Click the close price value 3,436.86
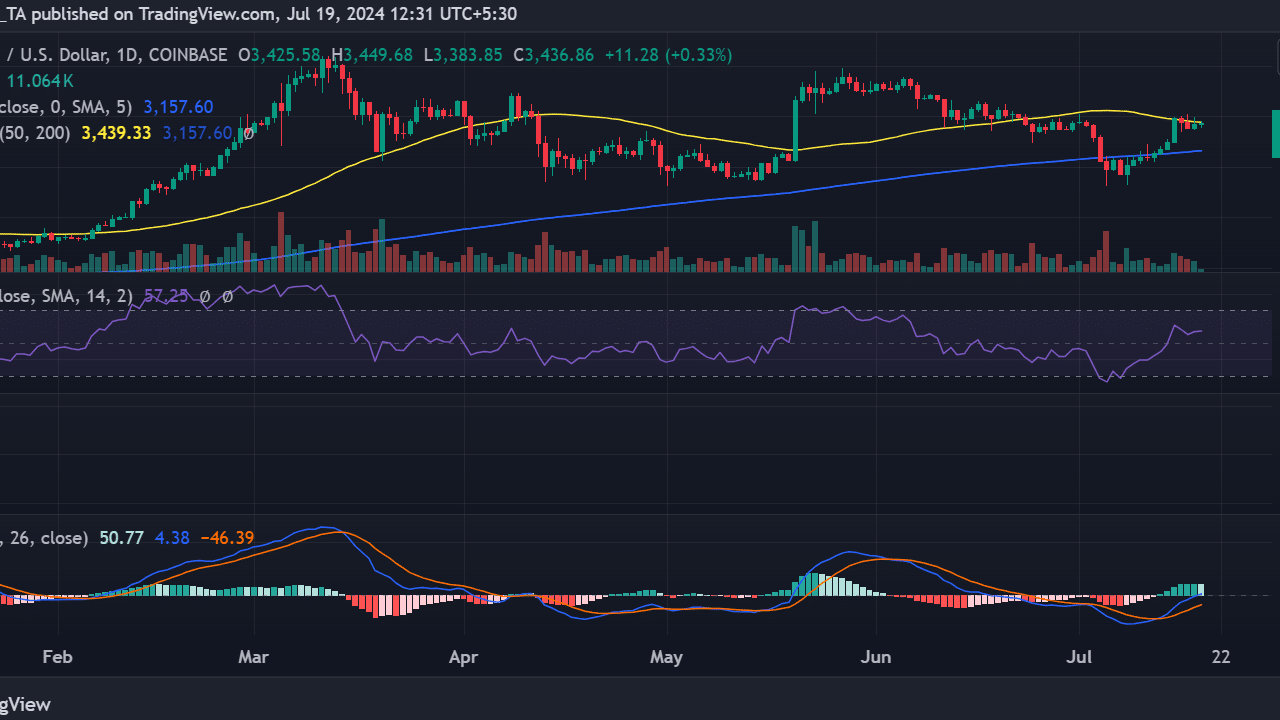Image resolution: width=1280 pixels, height=720 pixels. pos(560,55)
